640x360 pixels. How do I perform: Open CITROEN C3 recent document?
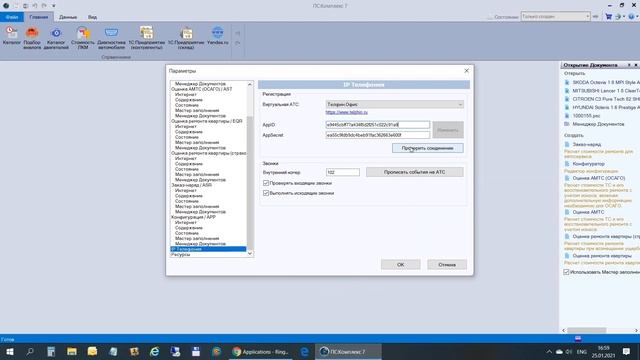[x=602, y=99]
